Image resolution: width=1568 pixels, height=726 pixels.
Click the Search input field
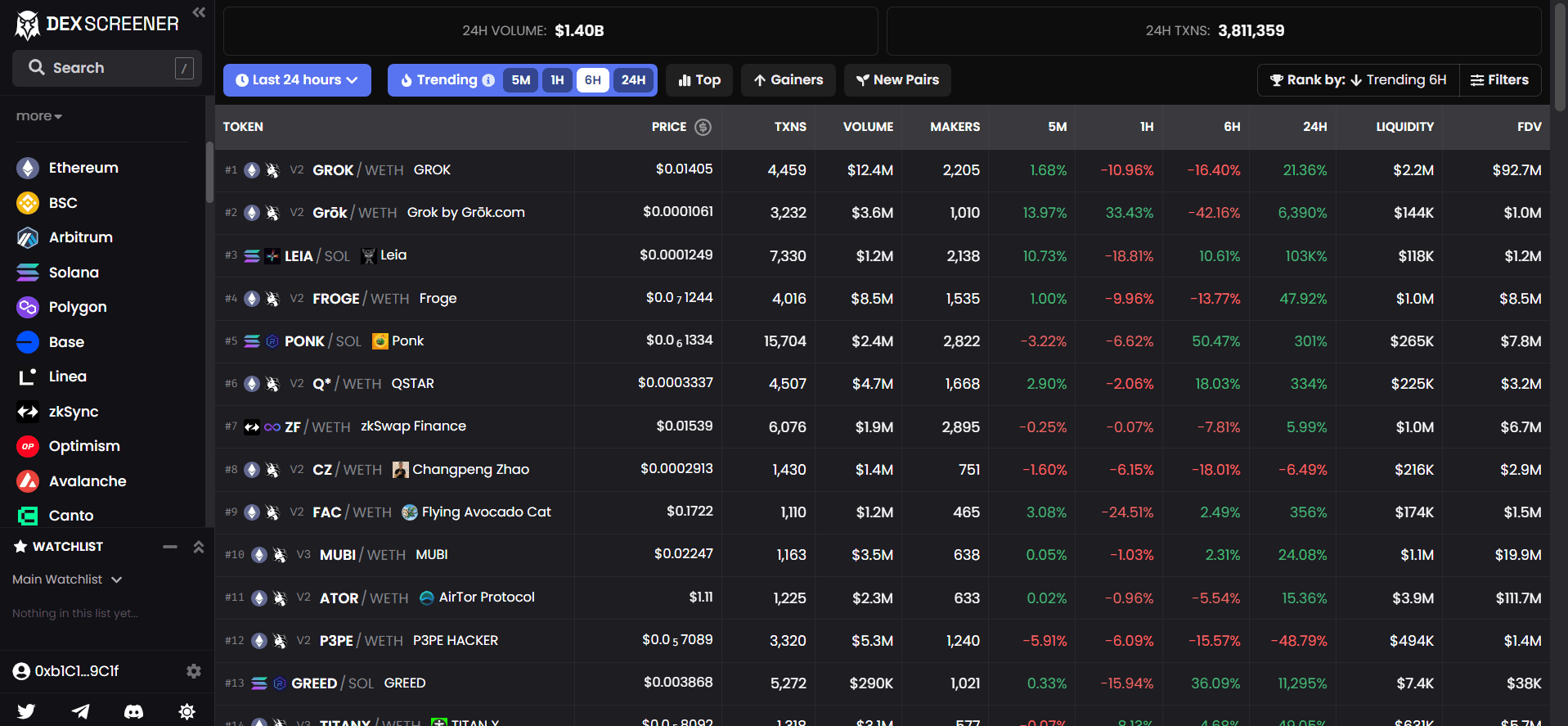coord(107,68)
